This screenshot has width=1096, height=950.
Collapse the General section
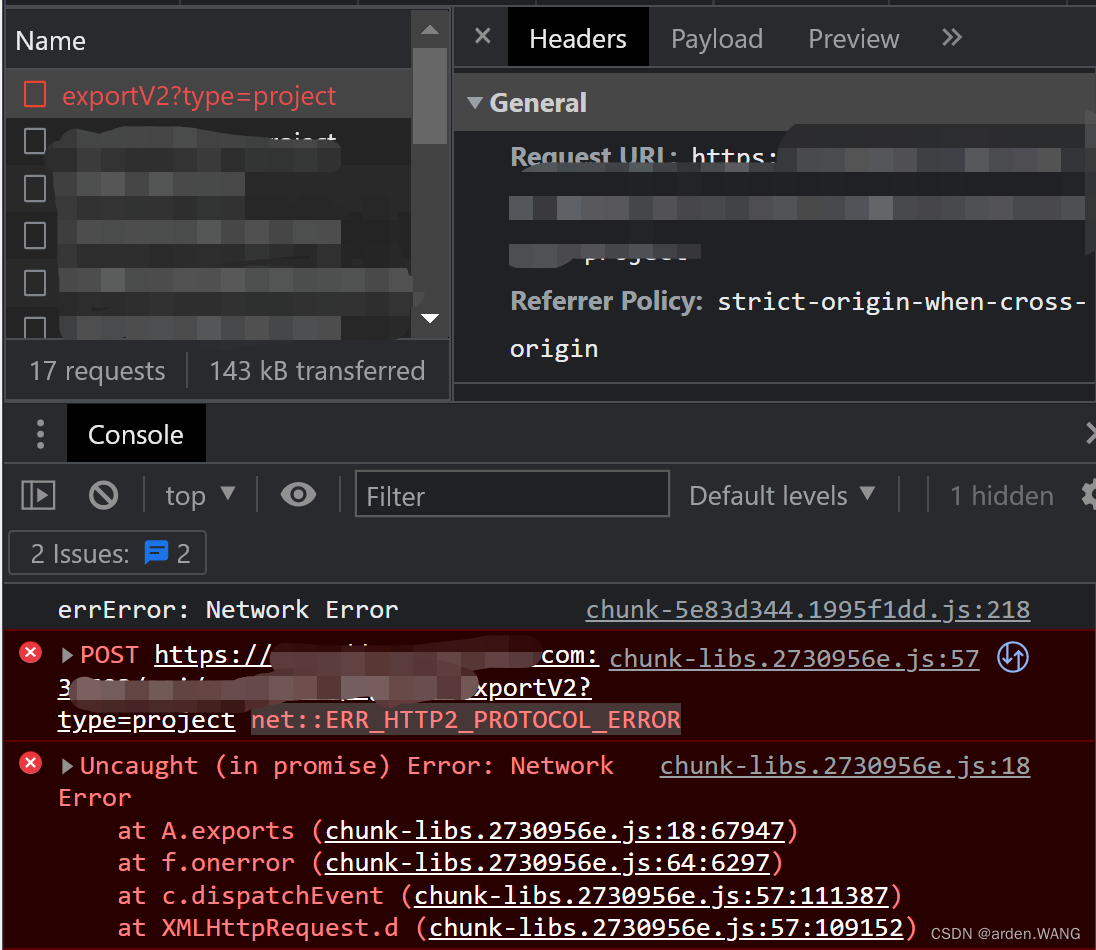pos(474,103)
